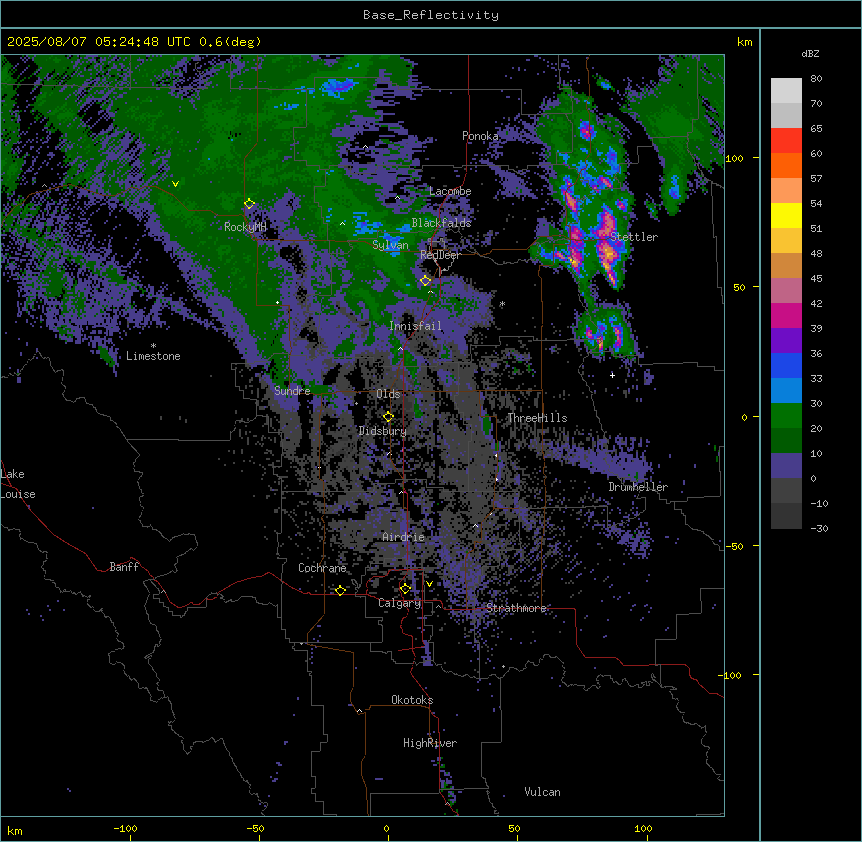Click the RockyMH label
862x842 pixels.
point(245,226)
